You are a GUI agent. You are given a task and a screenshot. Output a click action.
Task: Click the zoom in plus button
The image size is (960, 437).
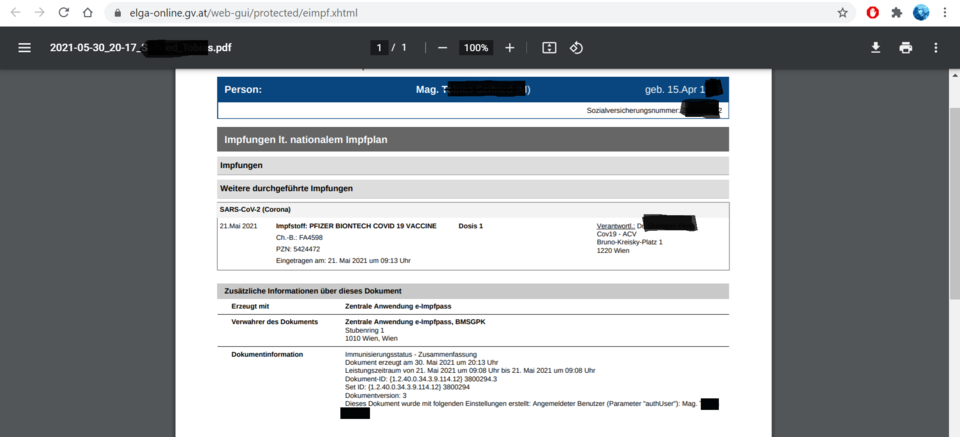click(x=510, y=48)
